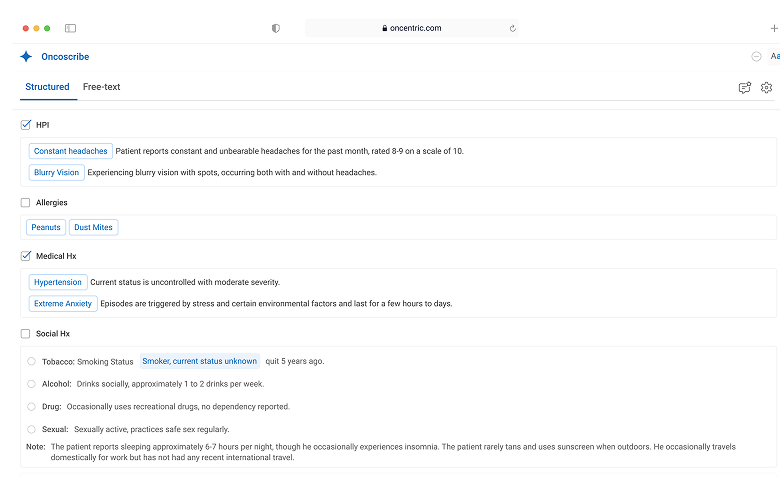Click the circular minus icon
Viewport: 780px width, 489px height.
point(756,57)
